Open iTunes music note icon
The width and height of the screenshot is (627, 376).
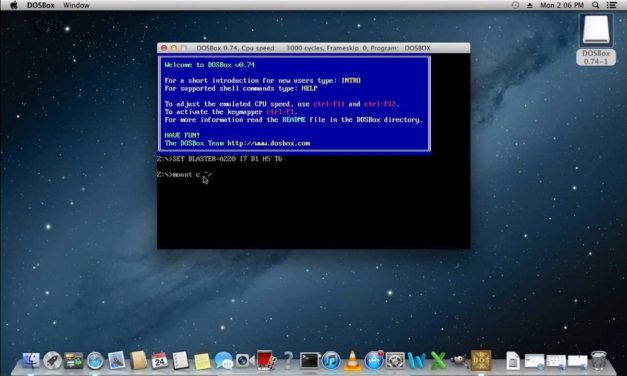tap(331, 360)
